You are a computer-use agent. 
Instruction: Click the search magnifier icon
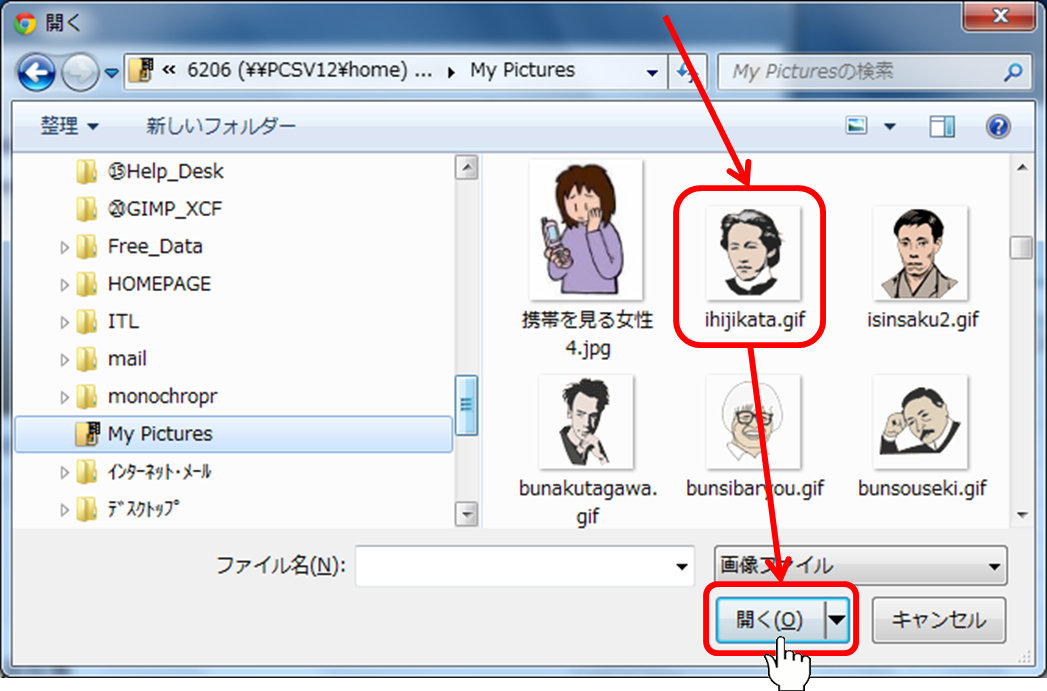tap(1013, 72)
